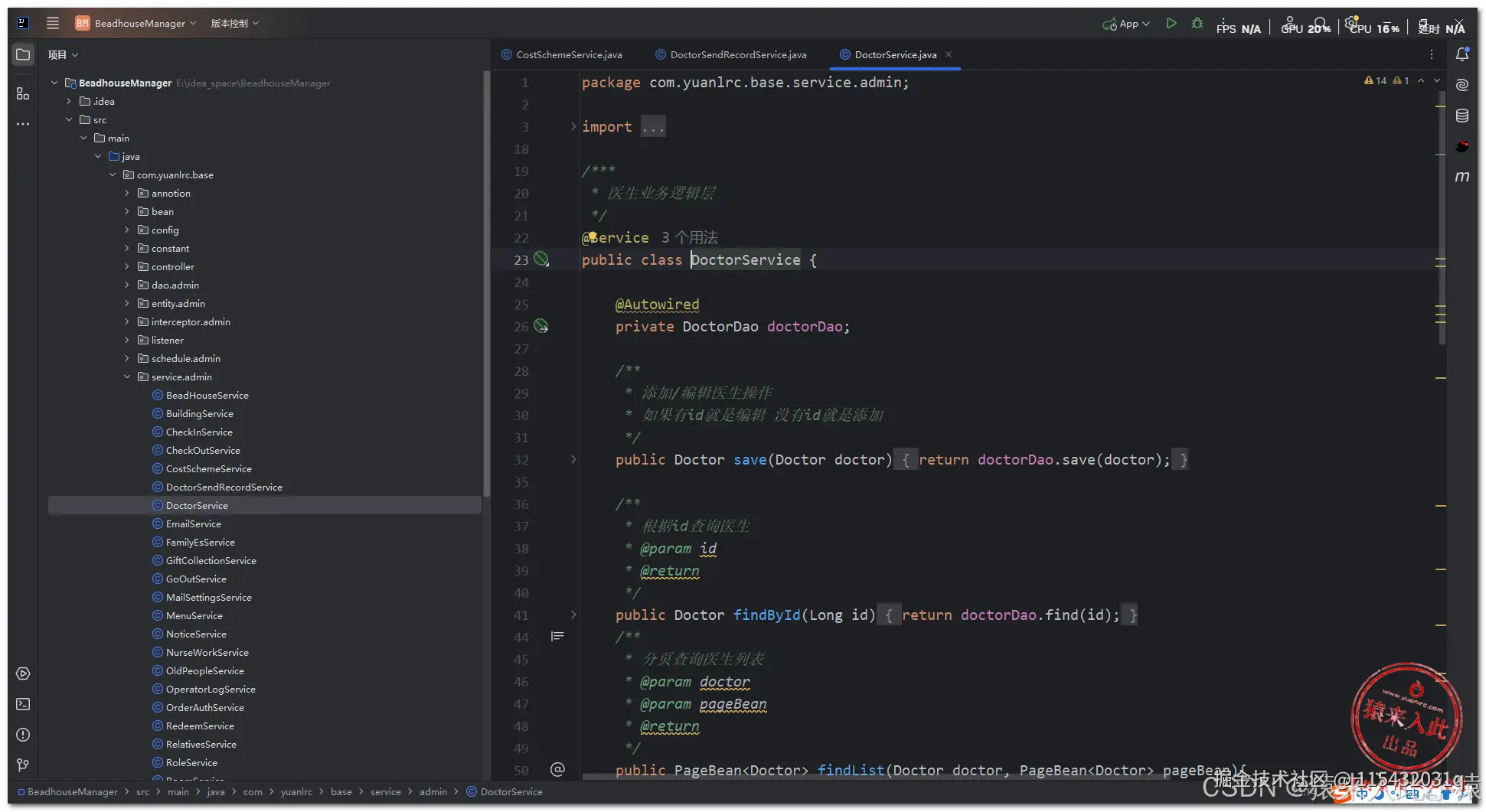Expand the .idea folder
Viewport: 1486px width, 812px height.
pos(69,101)
